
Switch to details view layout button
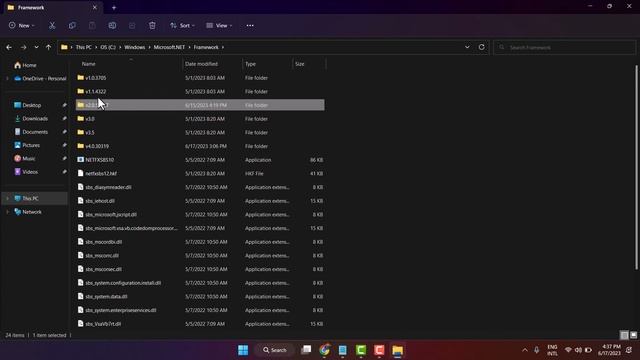click(624, 335)
